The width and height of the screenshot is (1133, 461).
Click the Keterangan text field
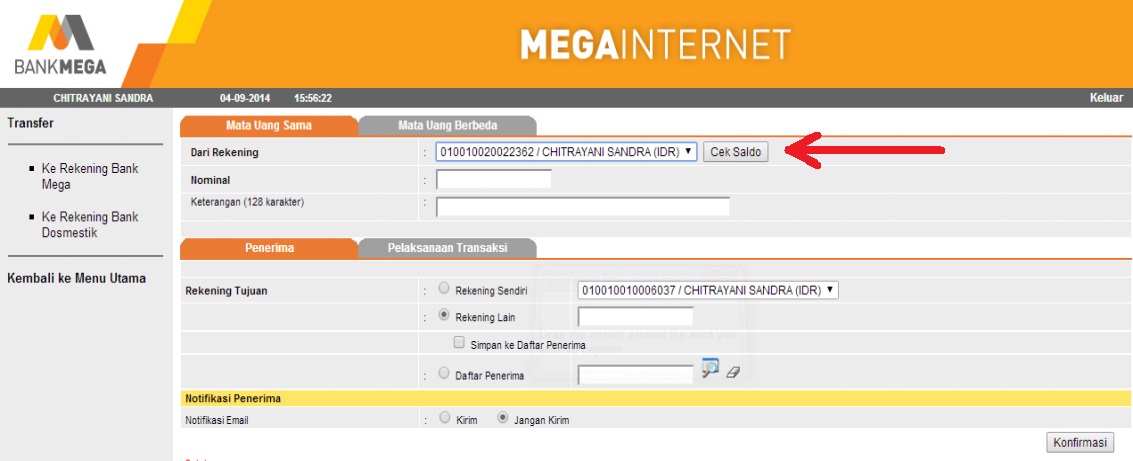click(582, 207)
